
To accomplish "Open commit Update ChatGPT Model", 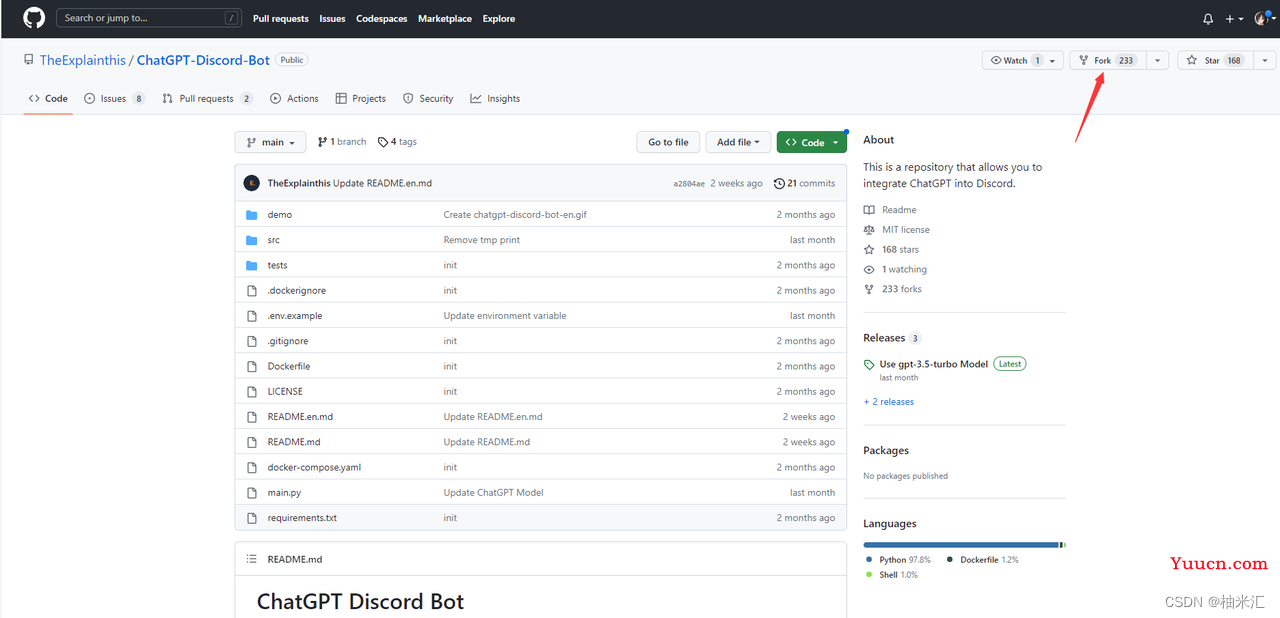I will [493, 492].
